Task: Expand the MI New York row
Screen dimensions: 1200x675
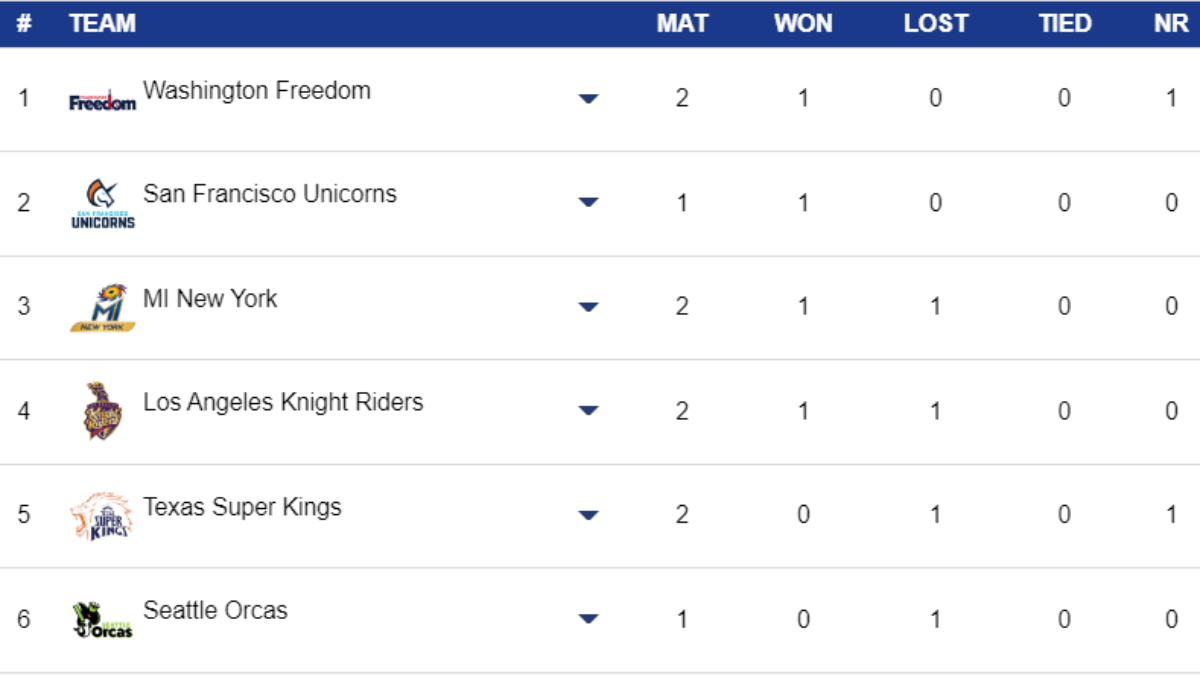Action: pyautogui.click(x=588, y=307)
